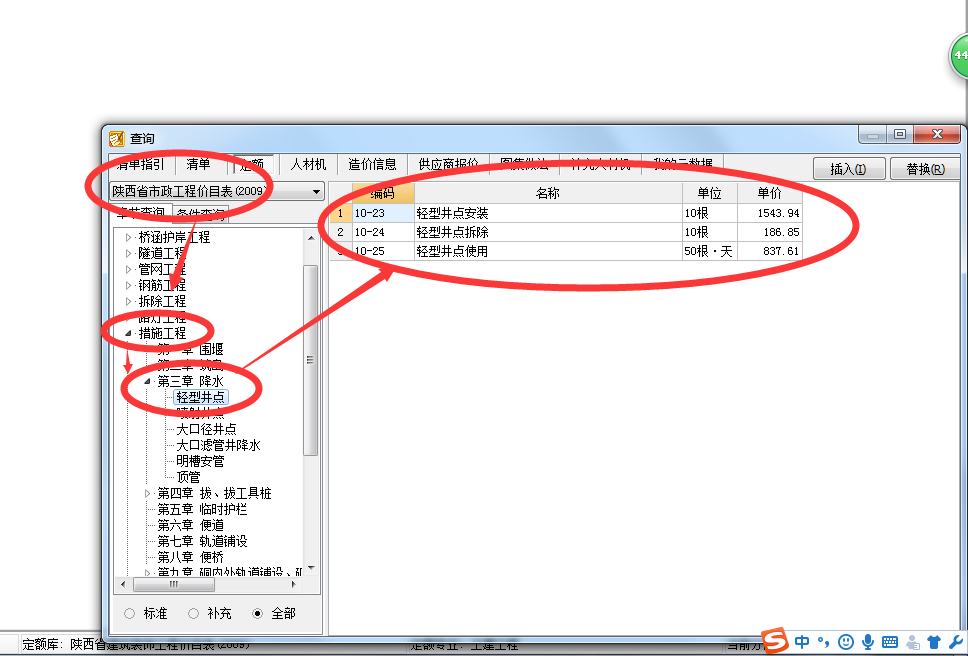Open the skin shirt icon in IME bar
968x656 pixels.
pyautogui.click(x=934, y=642)
